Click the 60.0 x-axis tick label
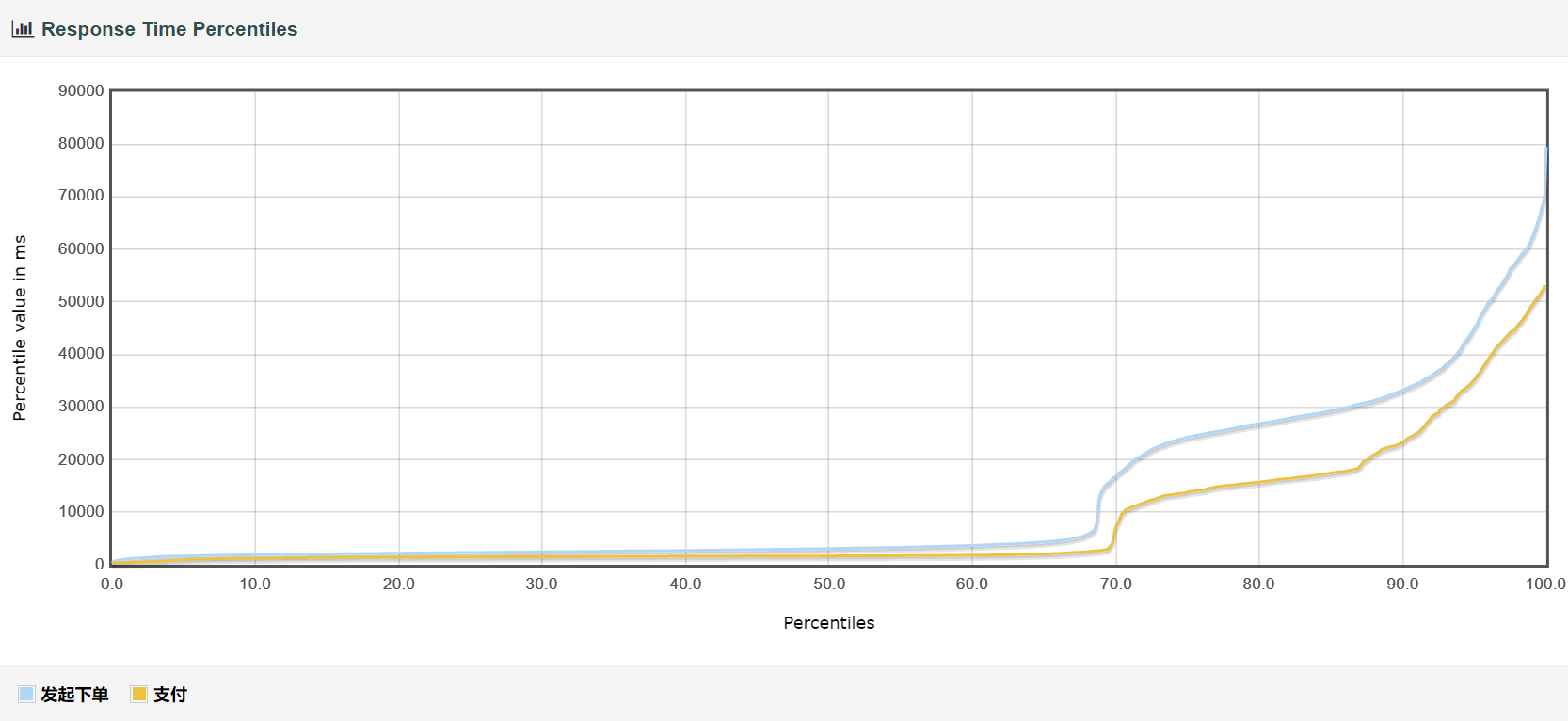 [x=972, y=585]
